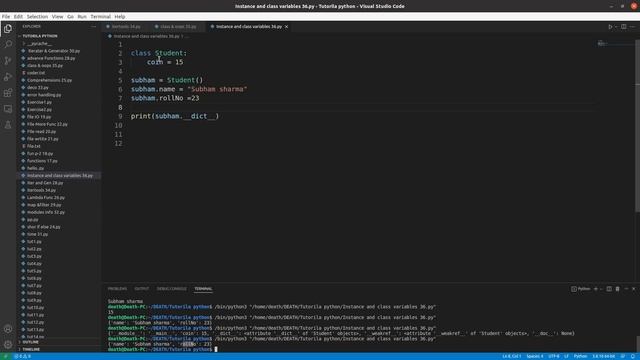Open modules info 32.py file
The image size is (640, 360).
coord(46,212)
